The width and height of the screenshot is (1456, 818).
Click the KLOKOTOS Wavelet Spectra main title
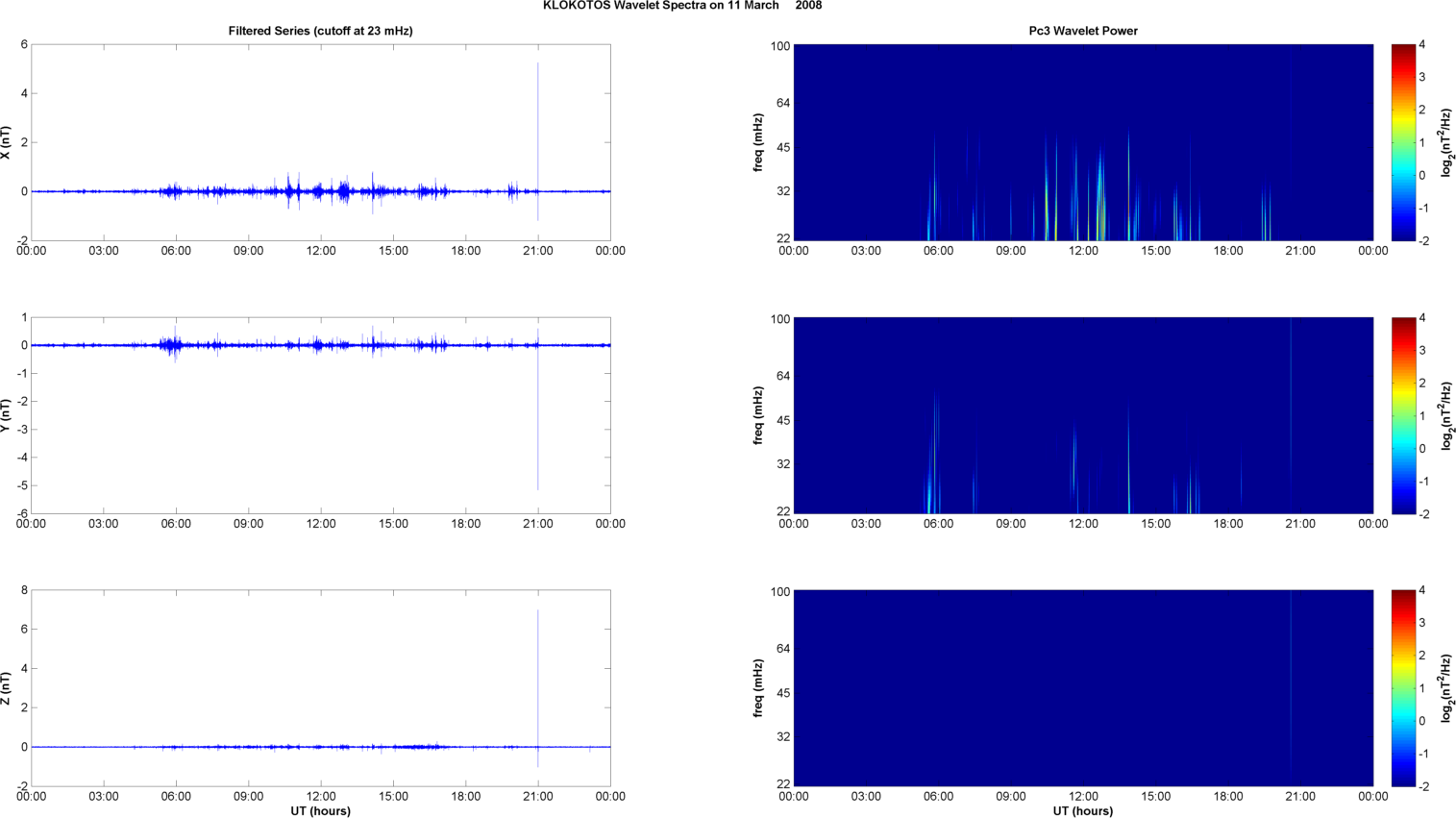click(x=681, y=6)
